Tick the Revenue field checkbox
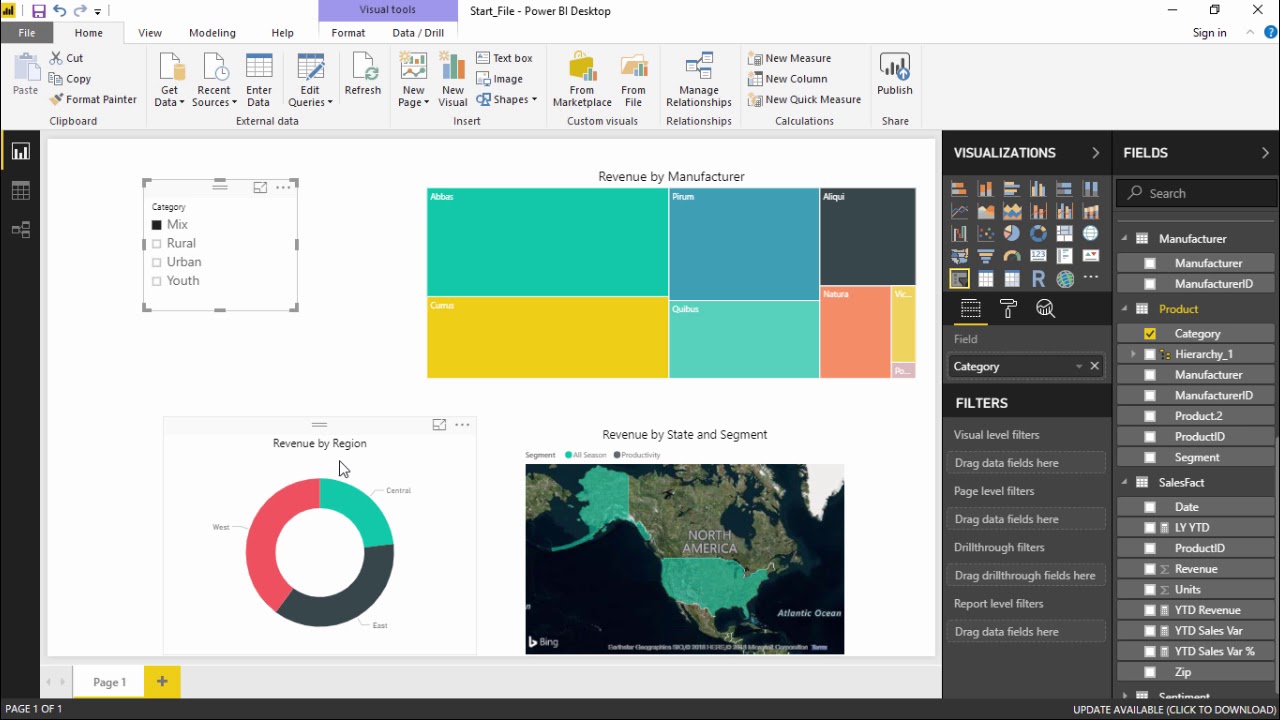This screenshot has height=720, width=1280. [x=1150, y=569]
